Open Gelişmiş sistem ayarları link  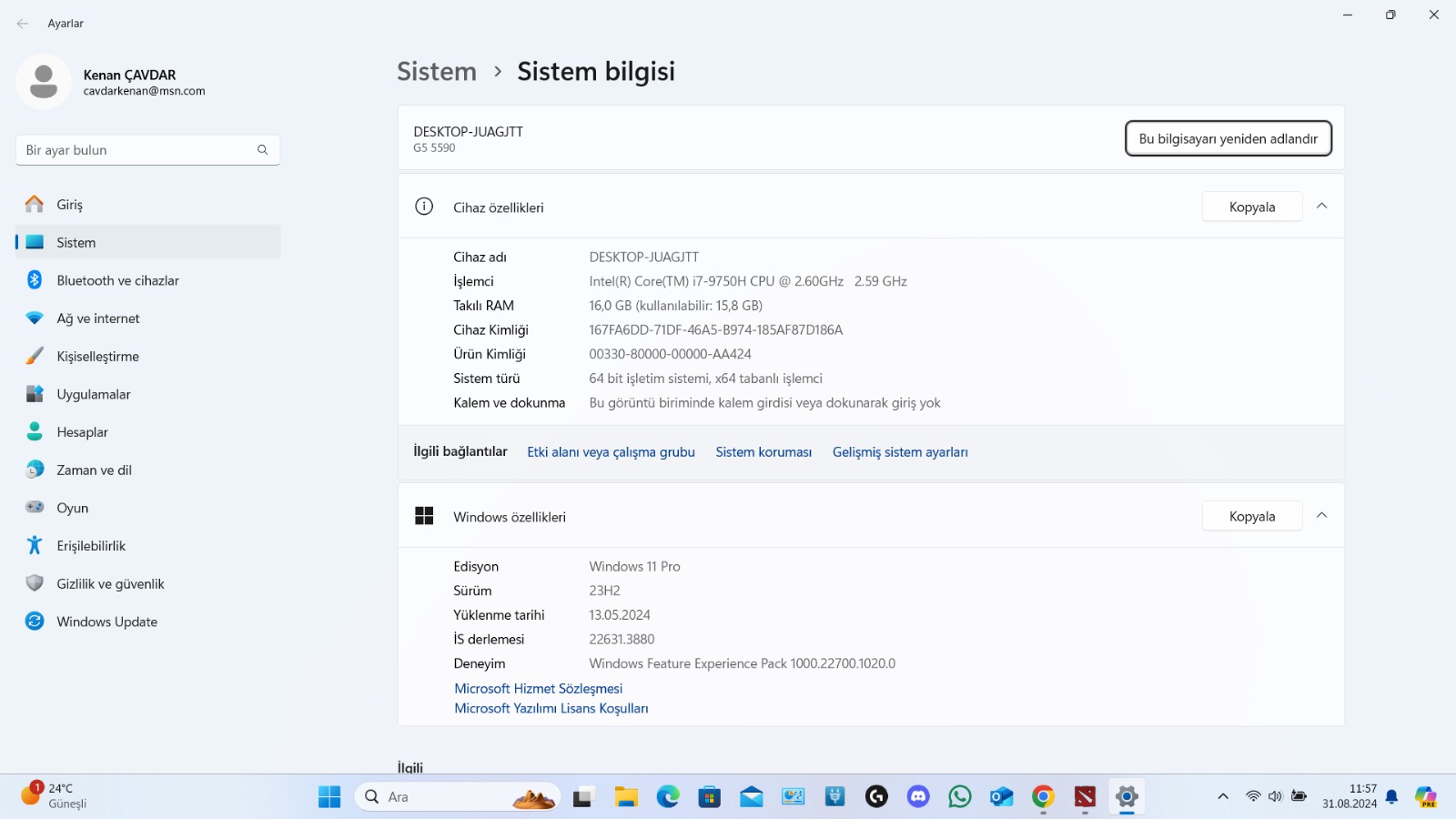coord(900,452)
